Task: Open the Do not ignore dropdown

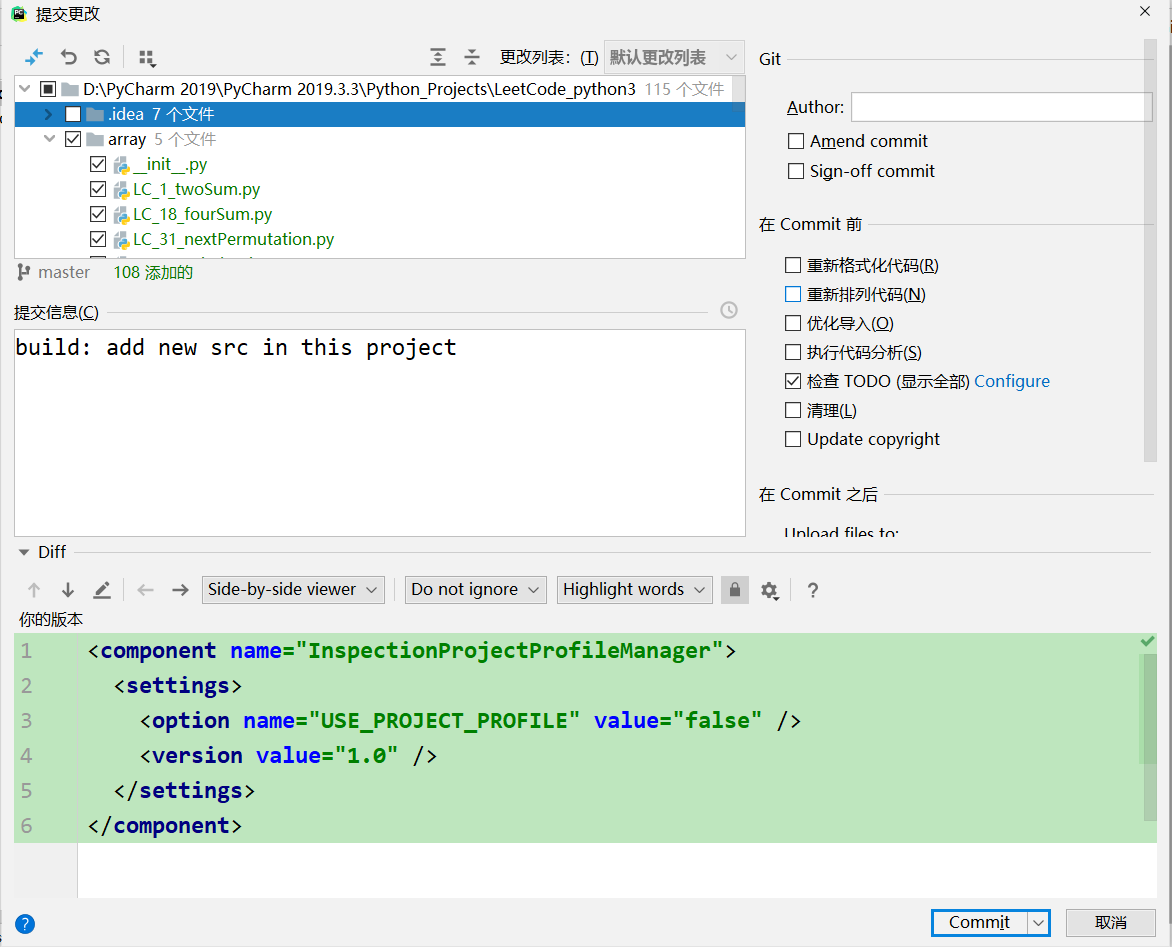Action: 475,590
